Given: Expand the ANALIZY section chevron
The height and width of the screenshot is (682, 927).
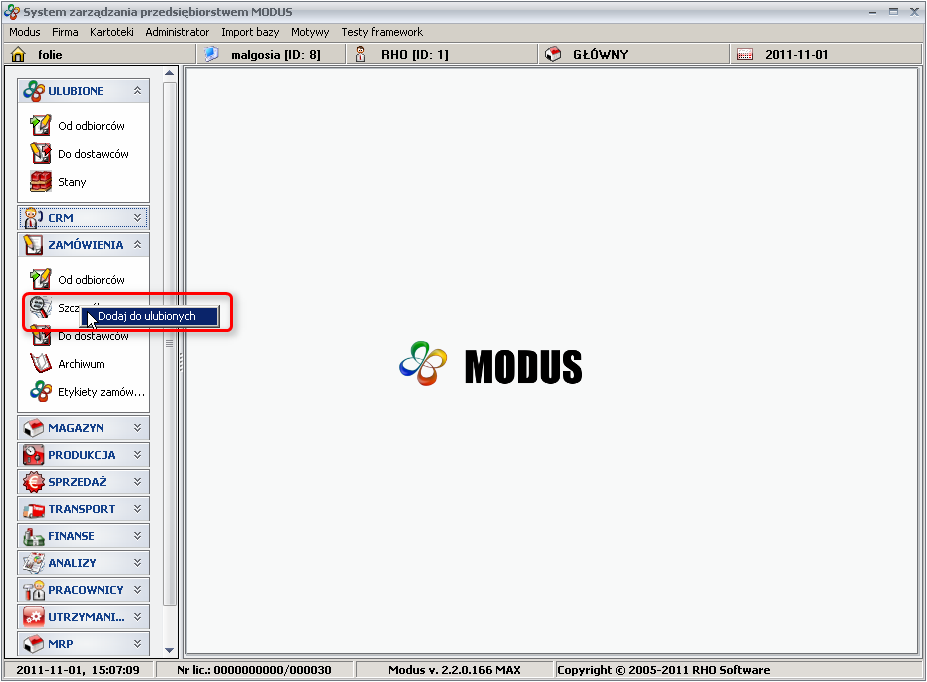Looking at the screenshot, I should click(137, 563).
